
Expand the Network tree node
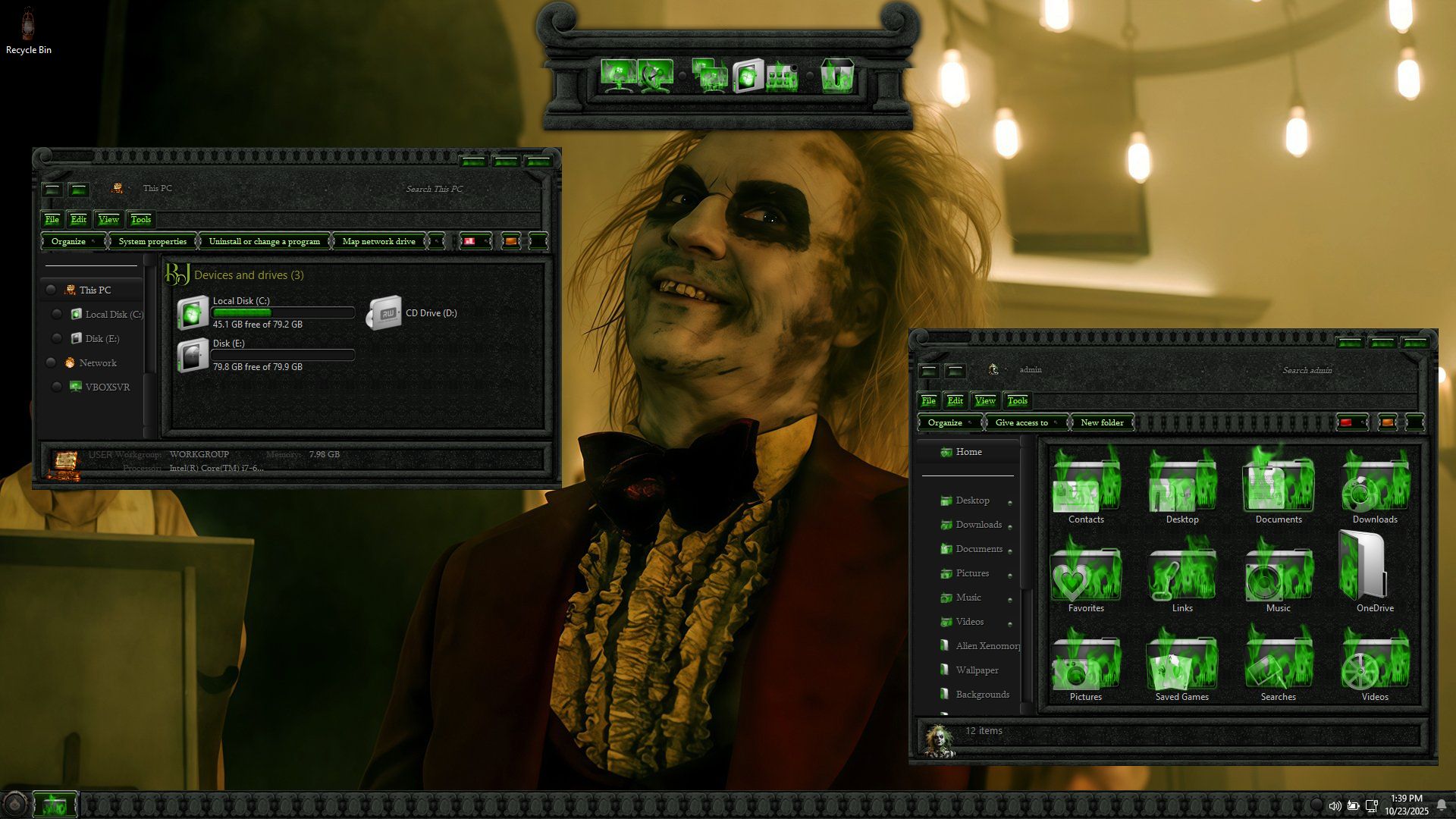coord(51,362)
